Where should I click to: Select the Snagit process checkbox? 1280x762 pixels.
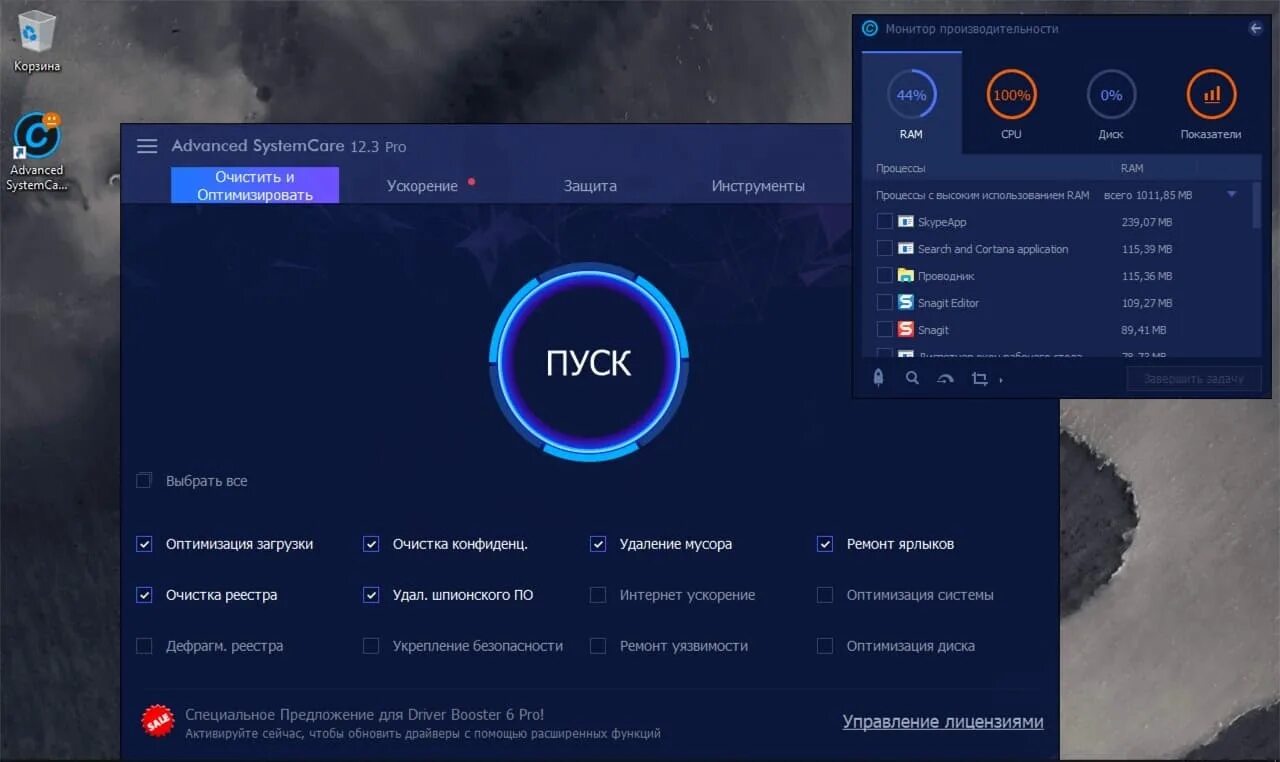tap(884, 329)
